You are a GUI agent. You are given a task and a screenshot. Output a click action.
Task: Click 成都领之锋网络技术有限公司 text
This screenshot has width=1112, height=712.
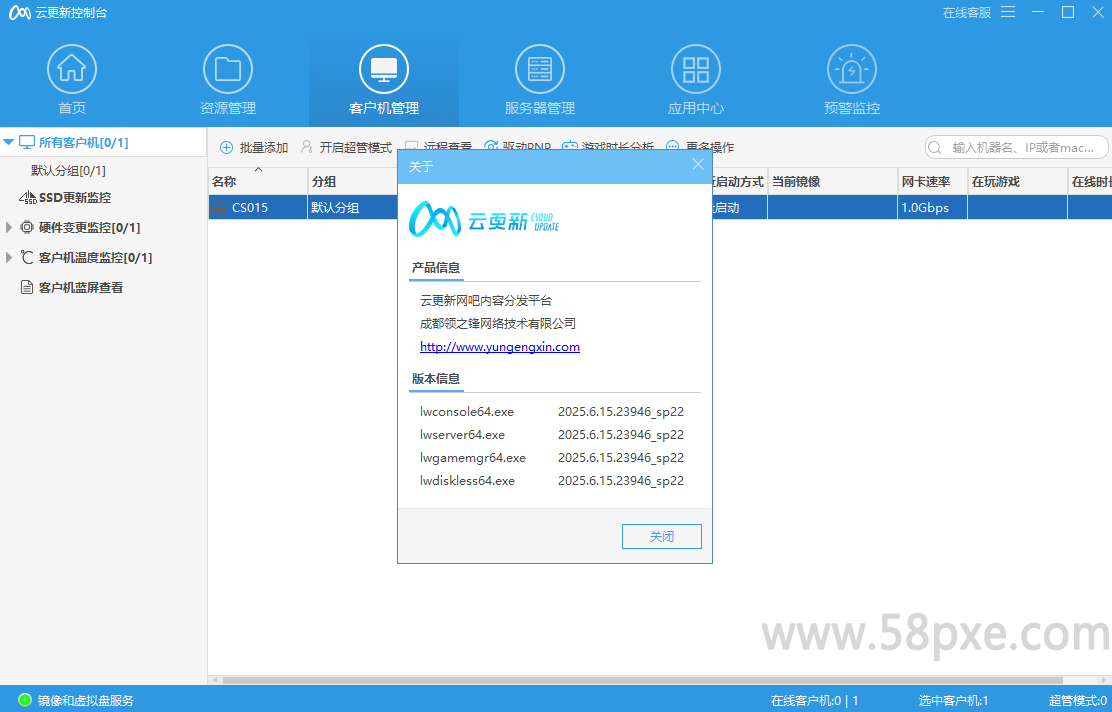498,323
